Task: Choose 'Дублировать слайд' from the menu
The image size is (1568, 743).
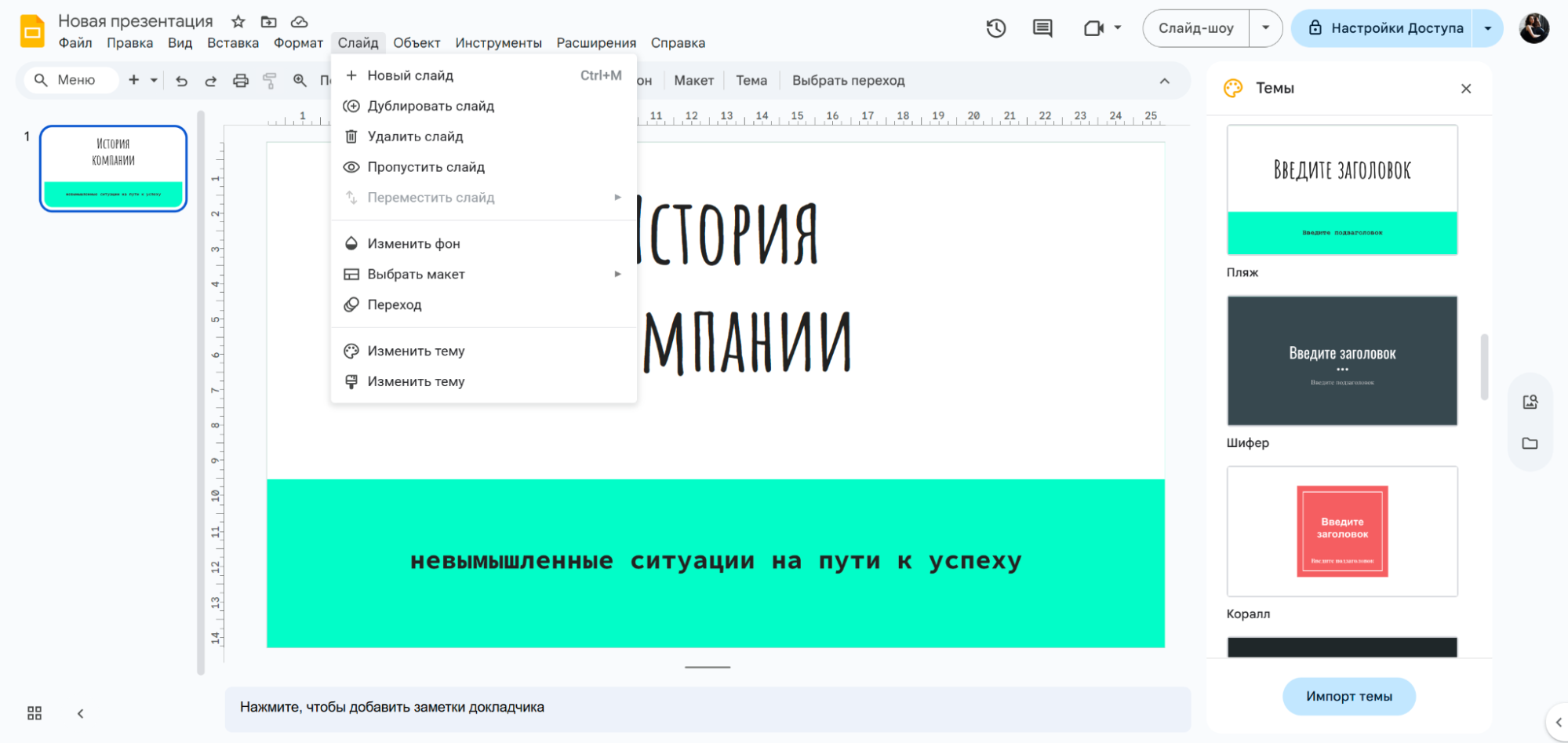Action: [x=431, y=106]
